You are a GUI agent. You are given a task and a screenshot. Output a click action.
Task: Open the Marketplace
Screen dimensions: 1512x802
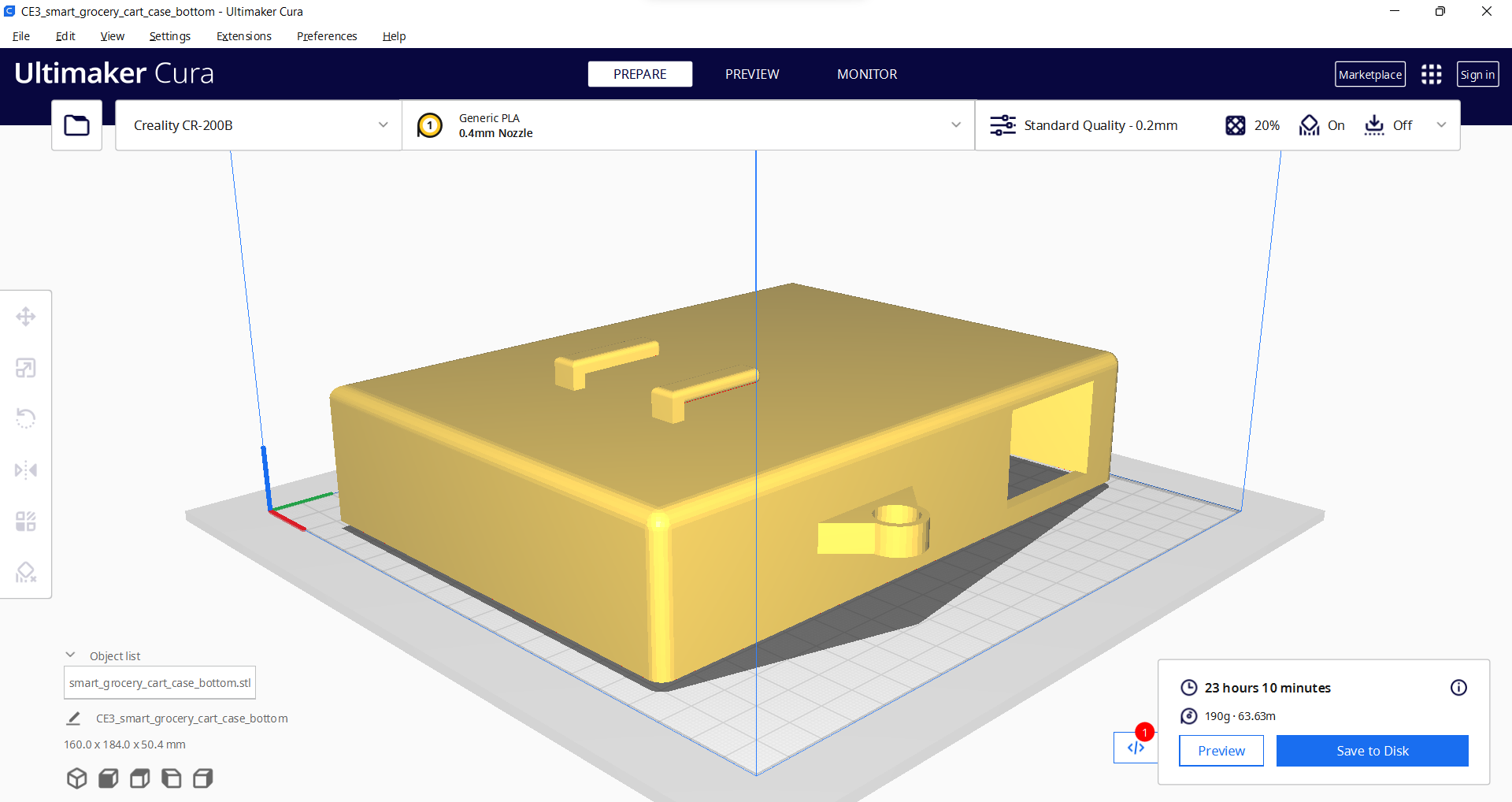[1370, 74]
